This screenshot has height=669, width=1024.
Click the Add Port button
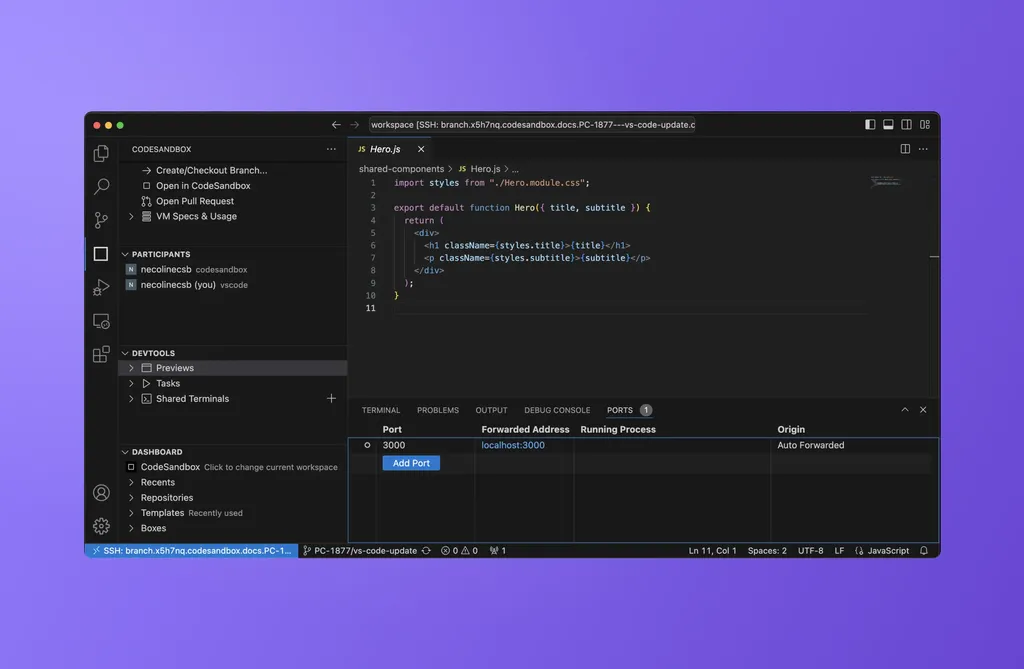pos(411,462)
